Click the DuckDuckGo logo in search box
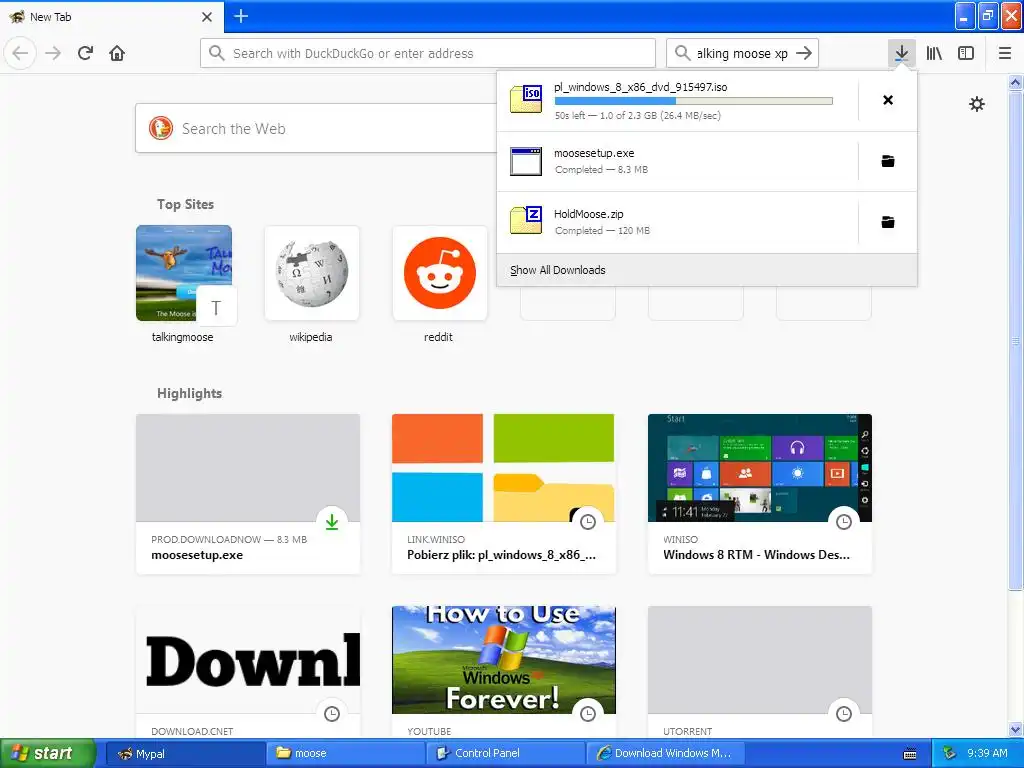The height and width of the screenshot is (768, 1024). pyautogui.click(x=161, y=128)
